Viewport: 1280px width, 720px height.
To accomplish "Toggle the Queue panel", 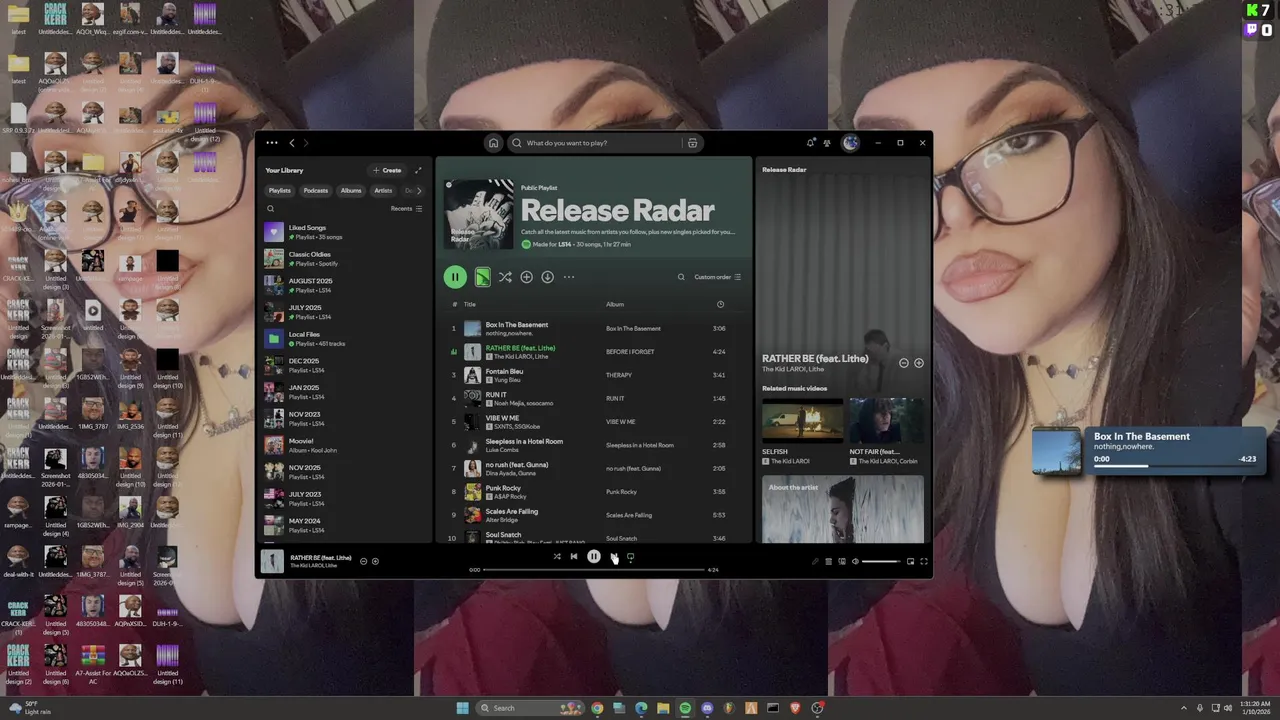I will [x=828, y=562].
